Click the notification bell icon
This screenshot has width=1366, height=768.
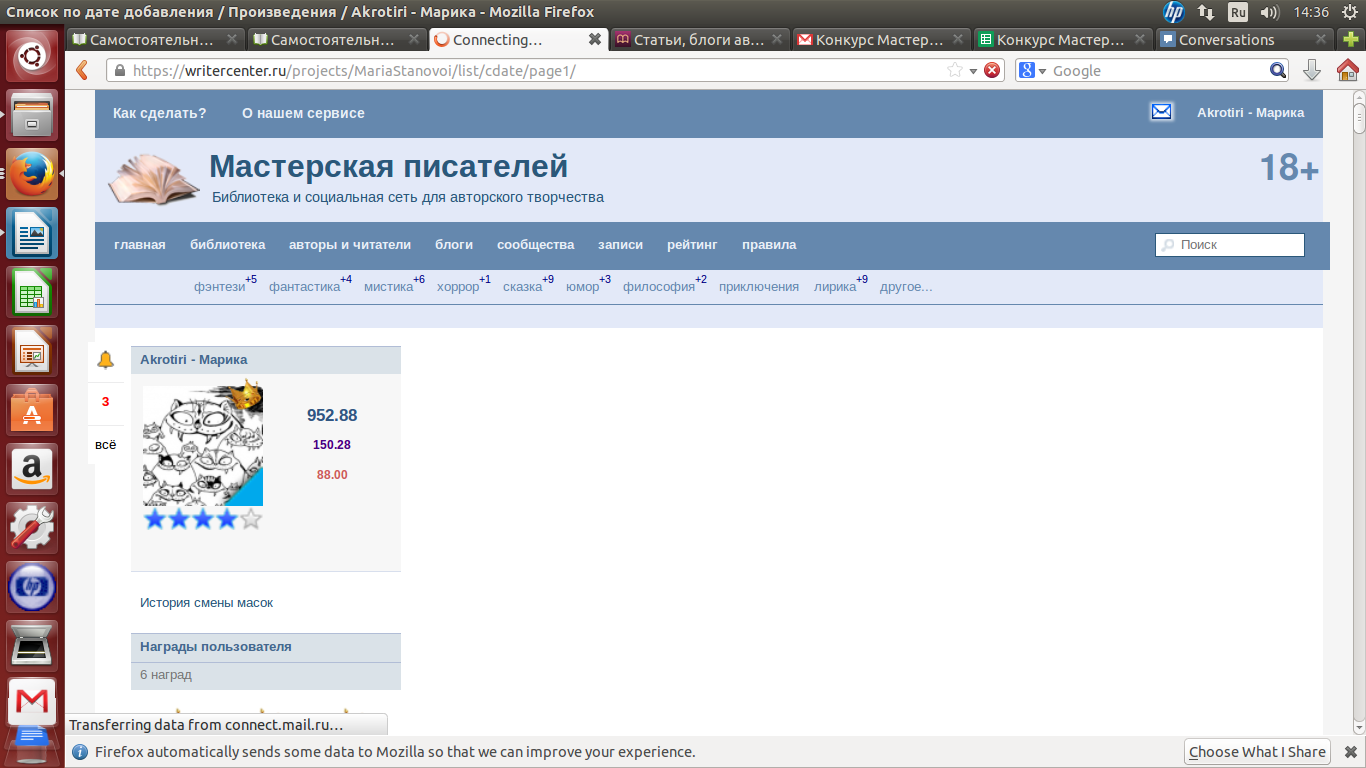(x=106, y=360)
